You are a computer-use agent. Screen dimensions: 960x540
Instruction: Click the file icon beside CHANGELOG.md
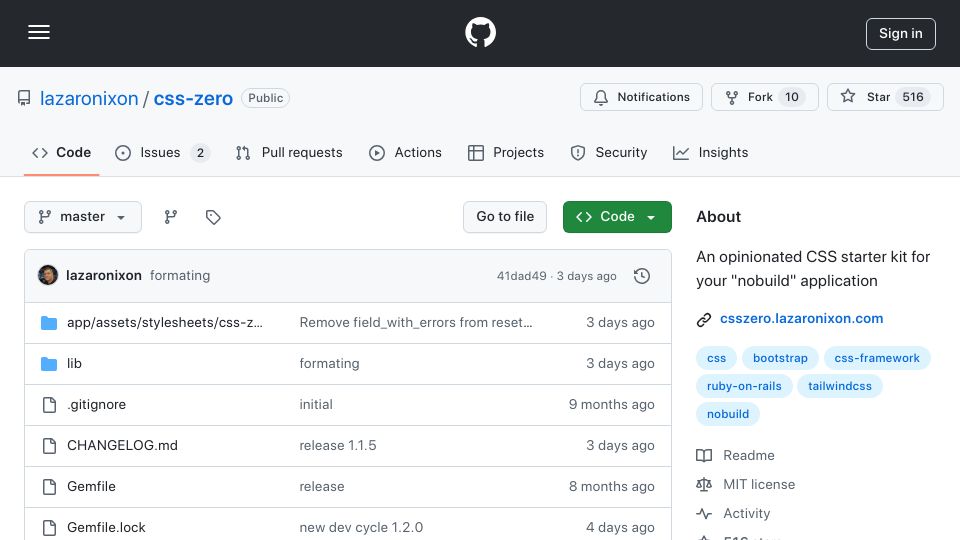click(x=49, y=446)
